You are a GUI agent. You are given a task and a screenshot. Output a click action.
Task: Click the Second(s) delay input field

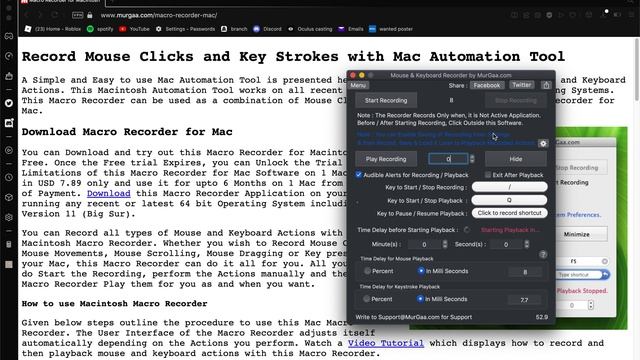[506, 244]
